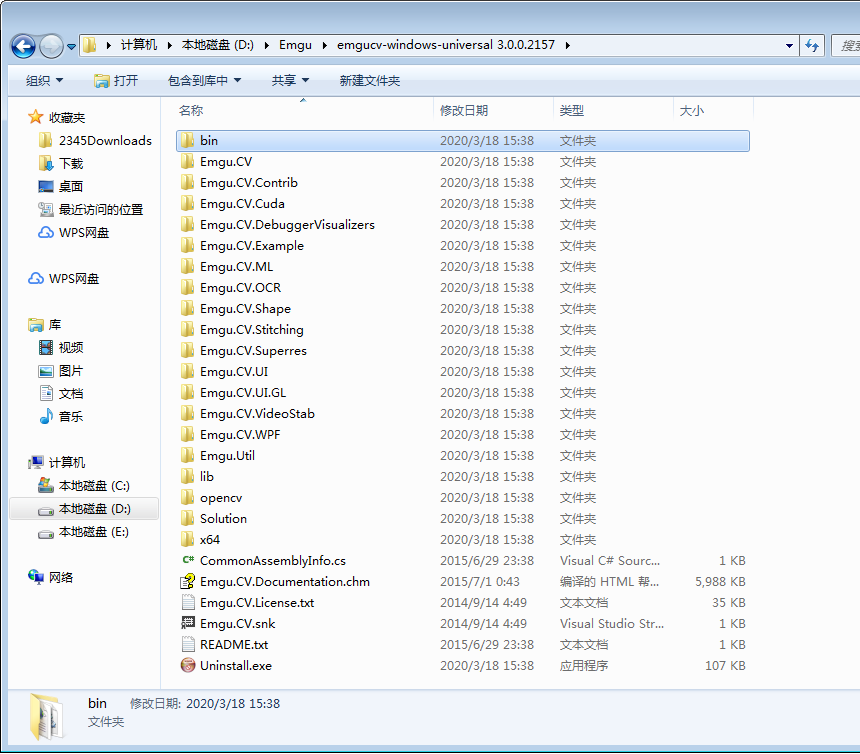Open 图片 library
860x754 pixels.
pyautogui.click(x=61, y=371)
